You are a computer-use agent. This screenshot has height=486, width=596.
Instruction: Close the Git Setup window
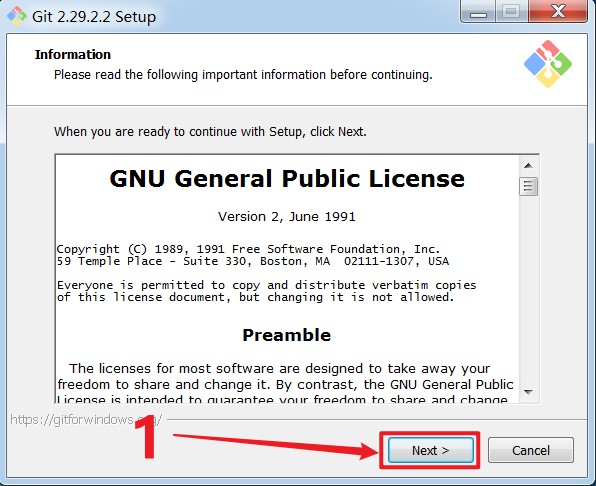[558, 11]
